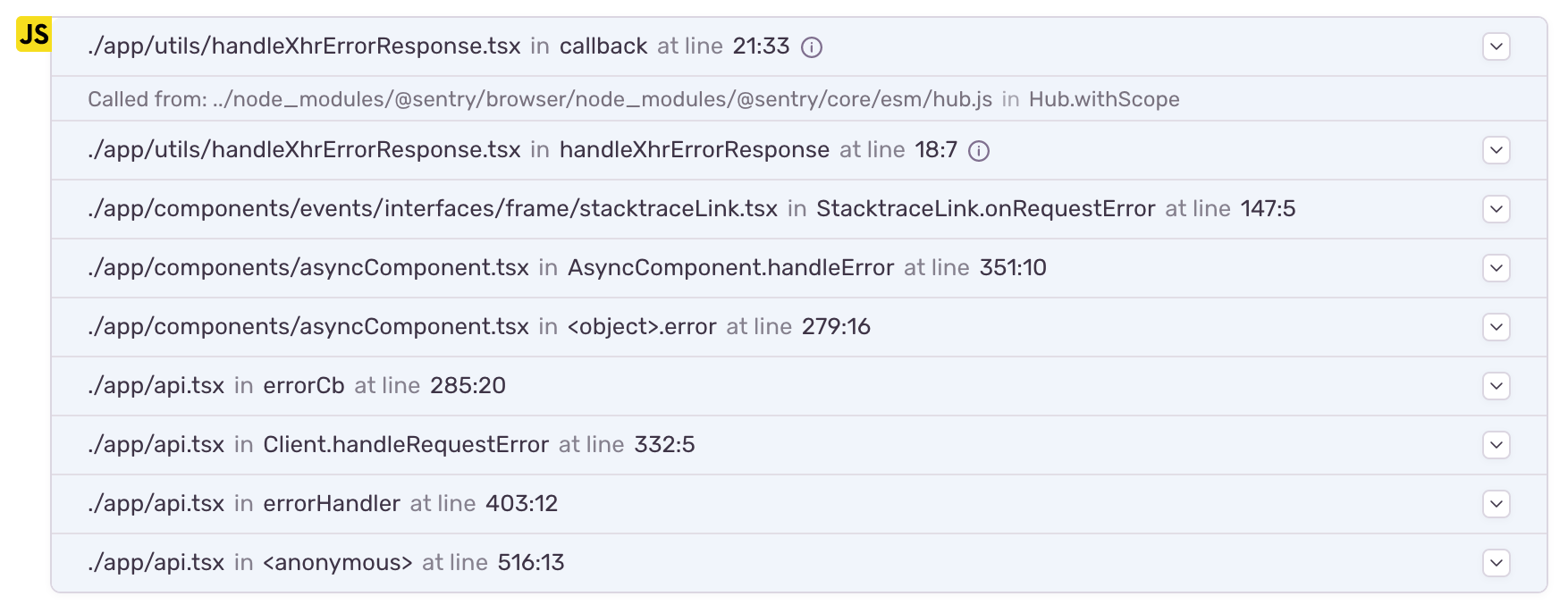Viewport: 1568px width, 613px height.
Task: Click the Called from hub.js path
Action: tap(602, 99)
